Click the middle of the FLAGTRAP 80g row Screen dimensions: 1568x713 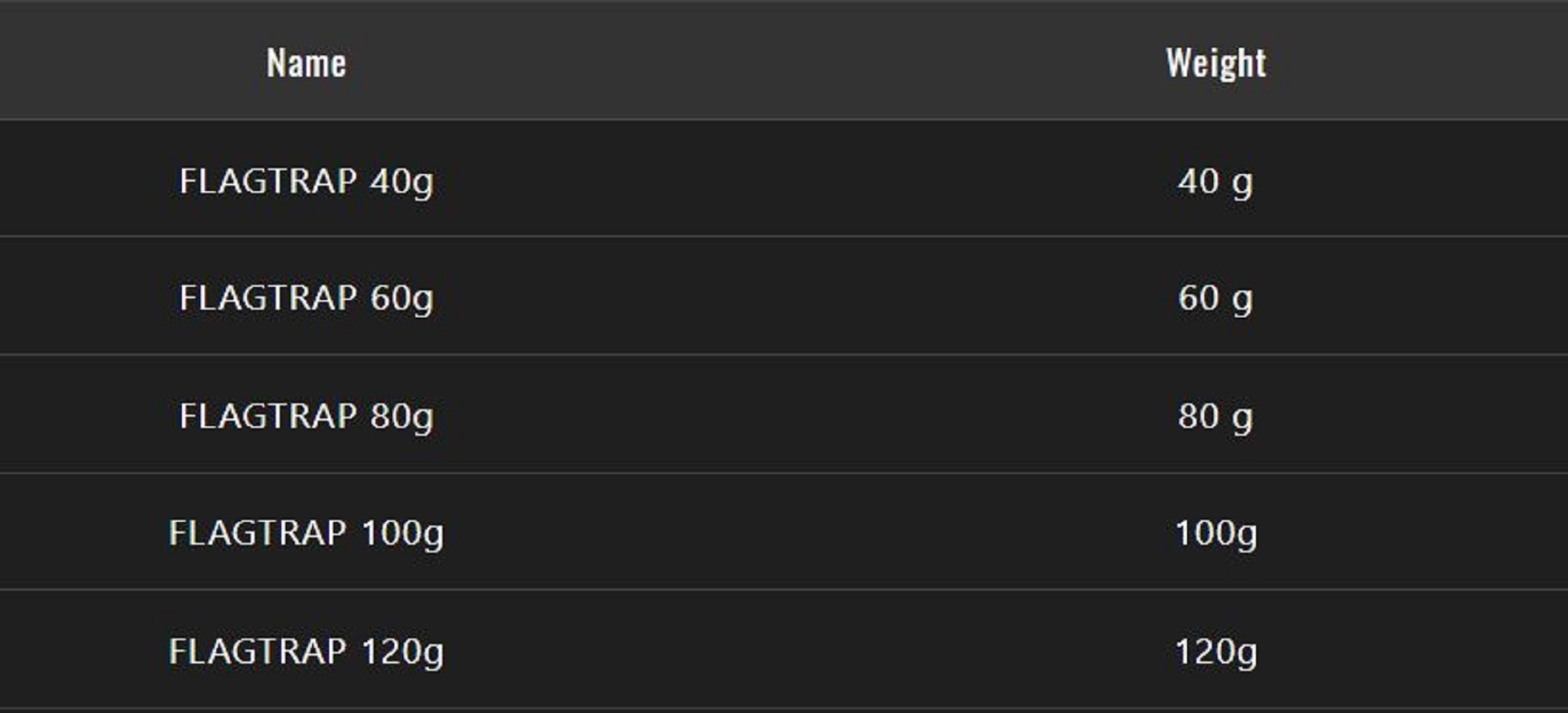coord(784,414)
